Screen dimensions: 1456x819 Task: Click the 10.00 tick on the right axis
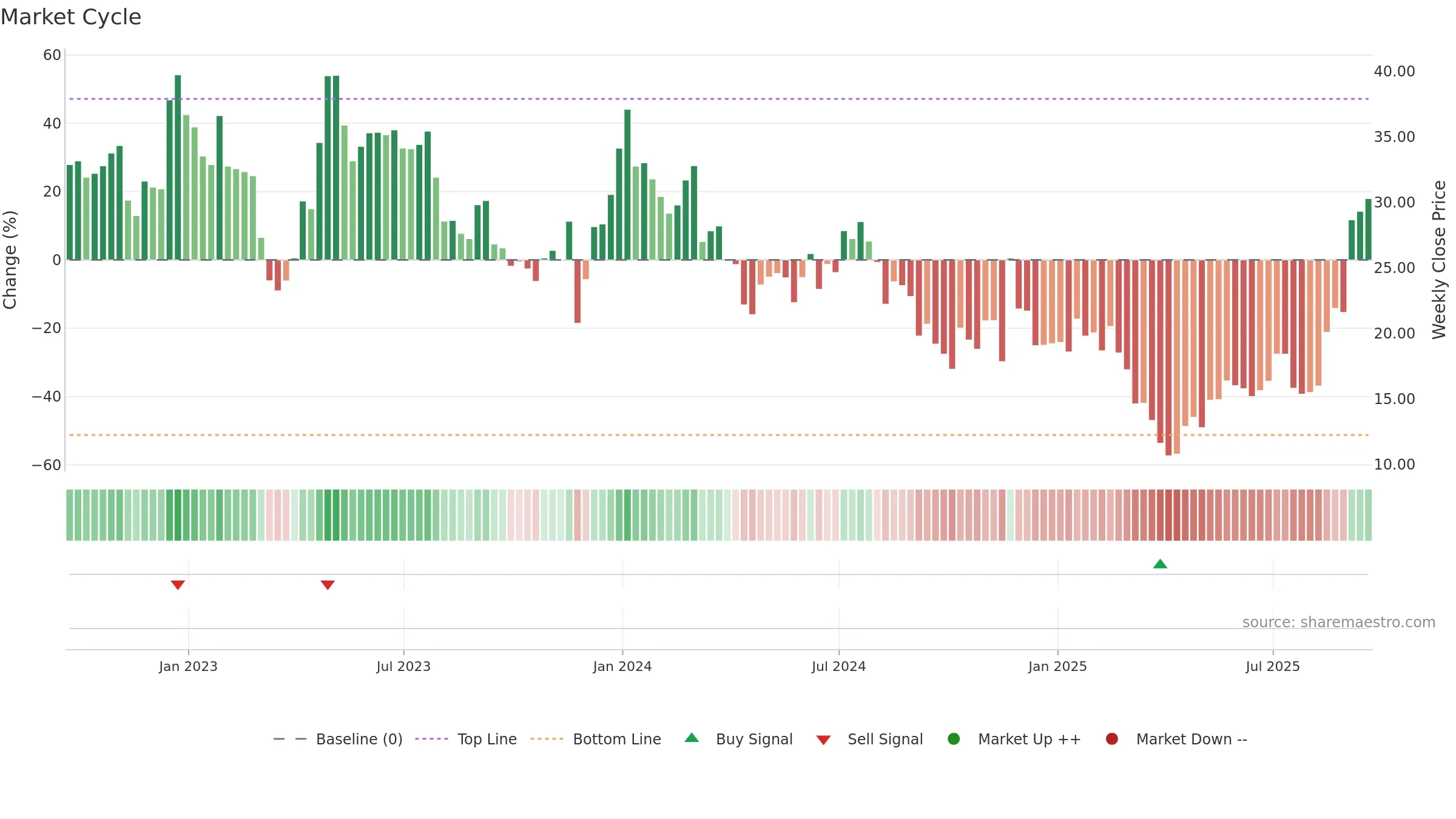pyautogui.click(x=1394, y=465)
